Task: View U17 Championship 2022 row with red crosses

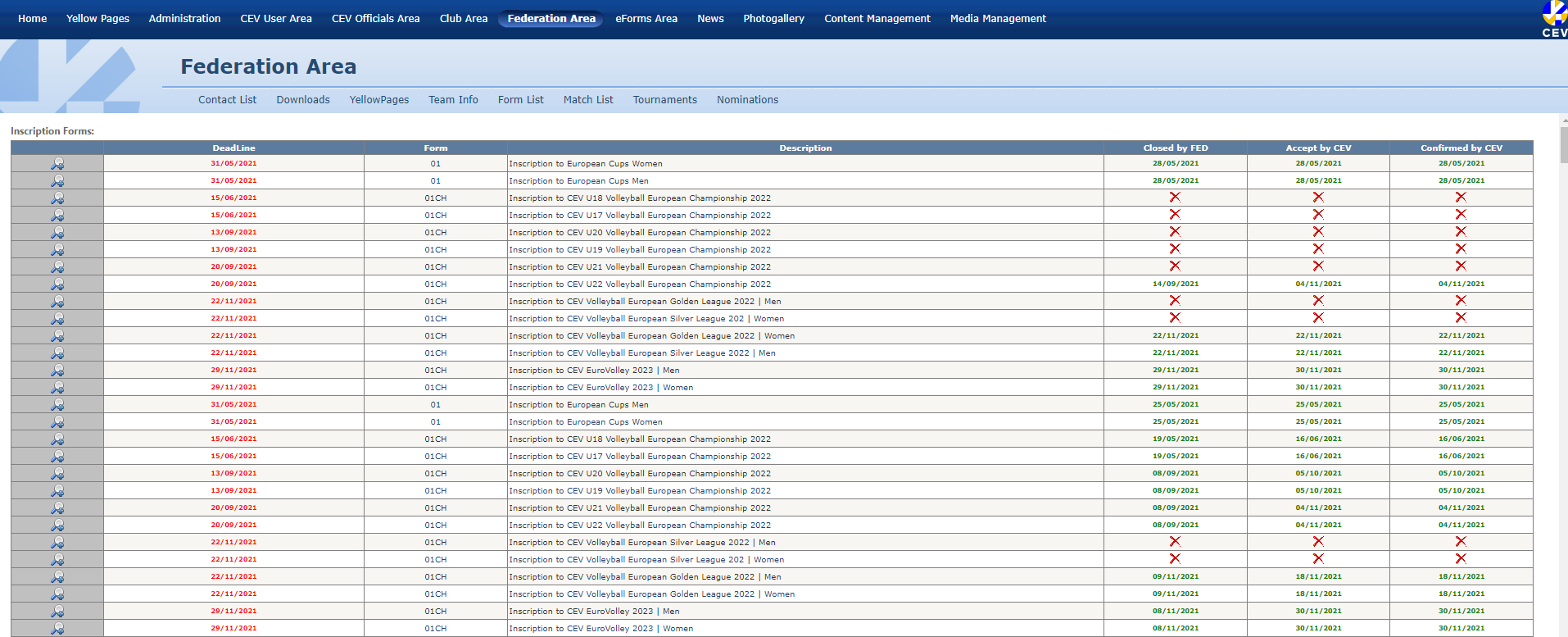Action: (x=772, y=215)
